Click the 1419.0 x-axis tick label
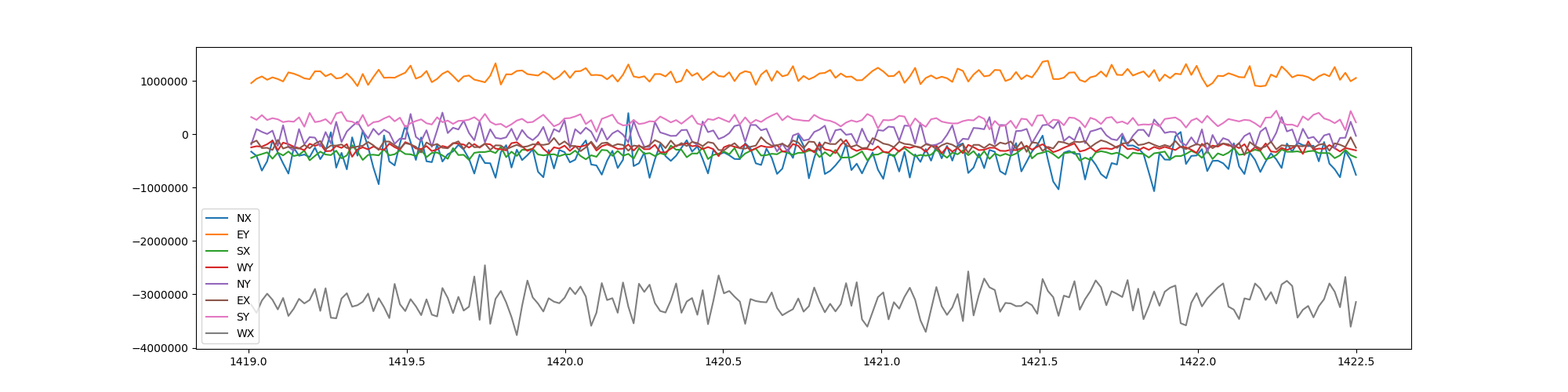Viewport: 1568px width, 392px height. [x=248, y=361]
